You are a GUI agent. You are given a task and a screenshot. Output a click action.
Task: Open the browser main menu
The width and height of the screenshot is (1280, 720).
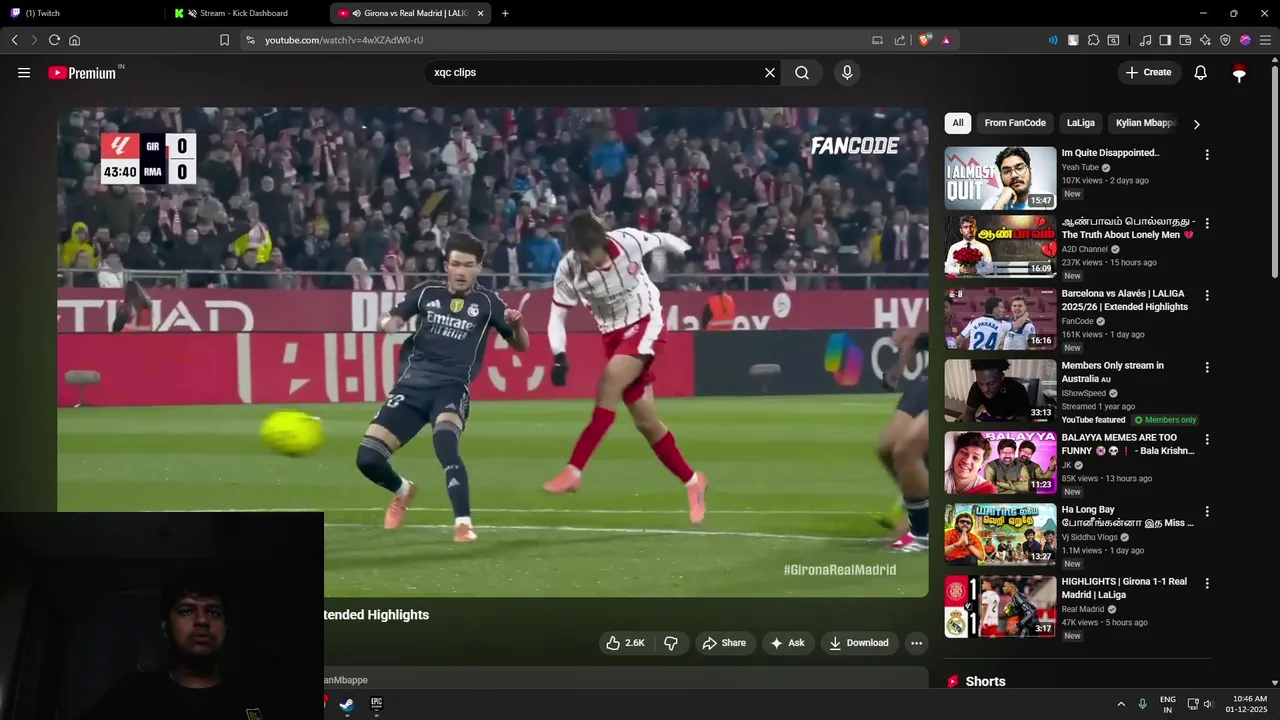[x=1265, y=40]
